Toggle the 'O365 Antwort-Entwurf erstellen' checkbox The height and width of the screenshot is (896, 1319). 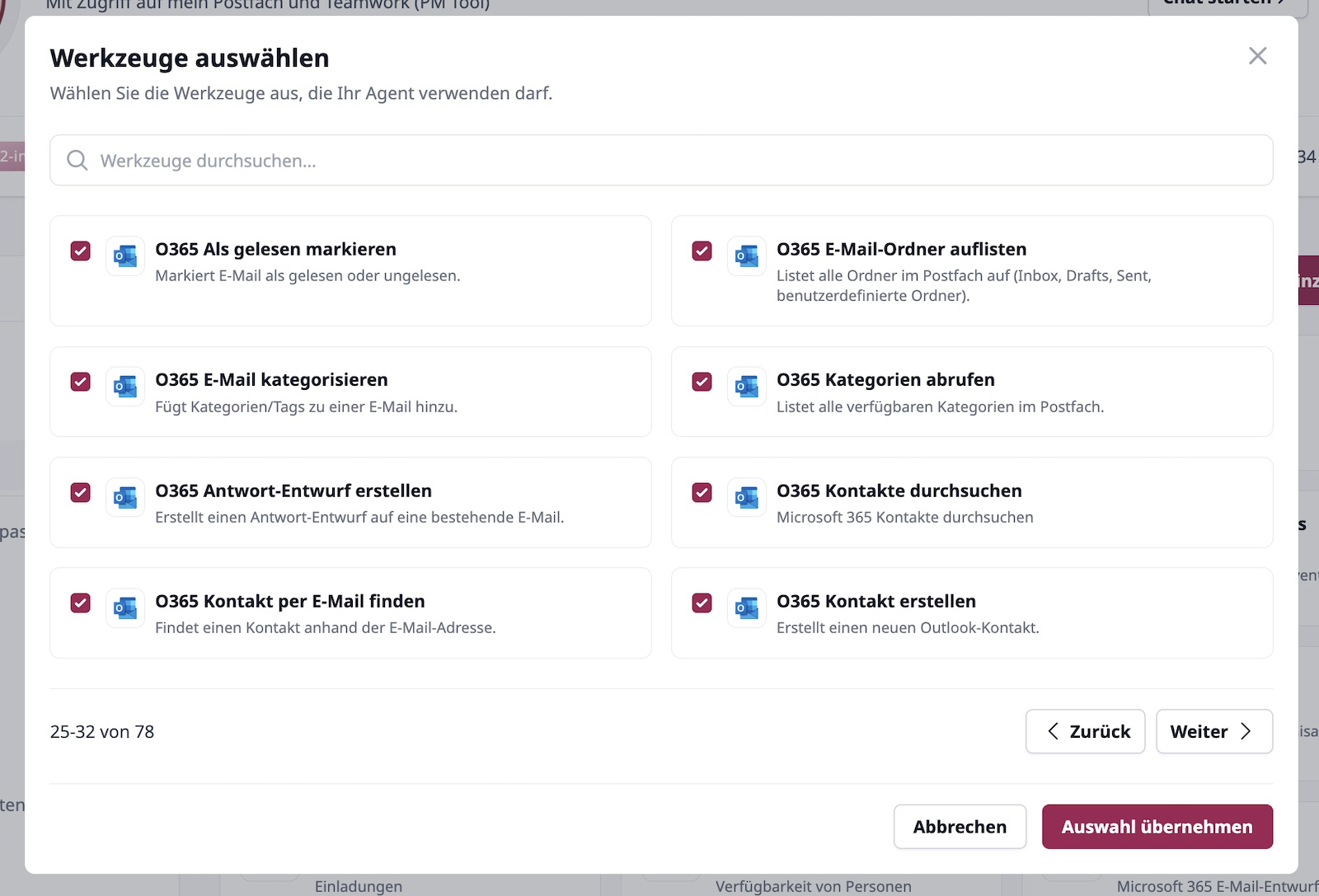pyautogui.click(x=80, y=492)
